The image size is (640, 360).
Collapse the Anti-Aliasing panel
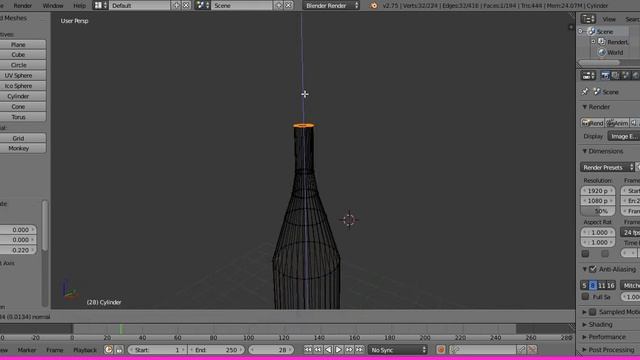pos(584,269)
